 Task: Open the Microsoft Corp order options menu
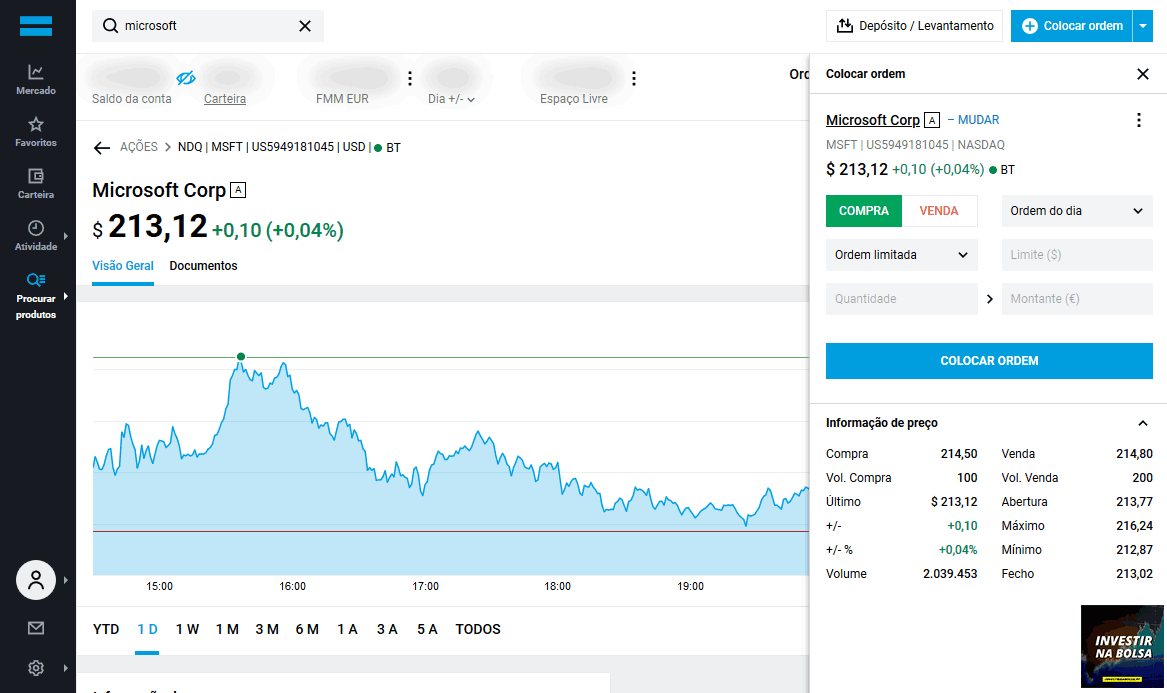[x=1139, y=120]
